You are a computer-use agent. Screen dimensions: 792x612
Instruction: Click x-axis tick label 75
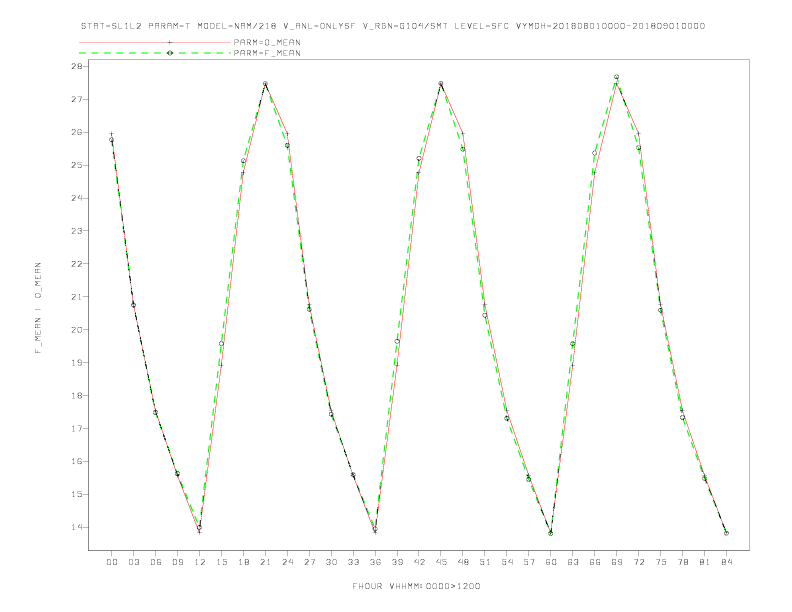coord(661,562)
